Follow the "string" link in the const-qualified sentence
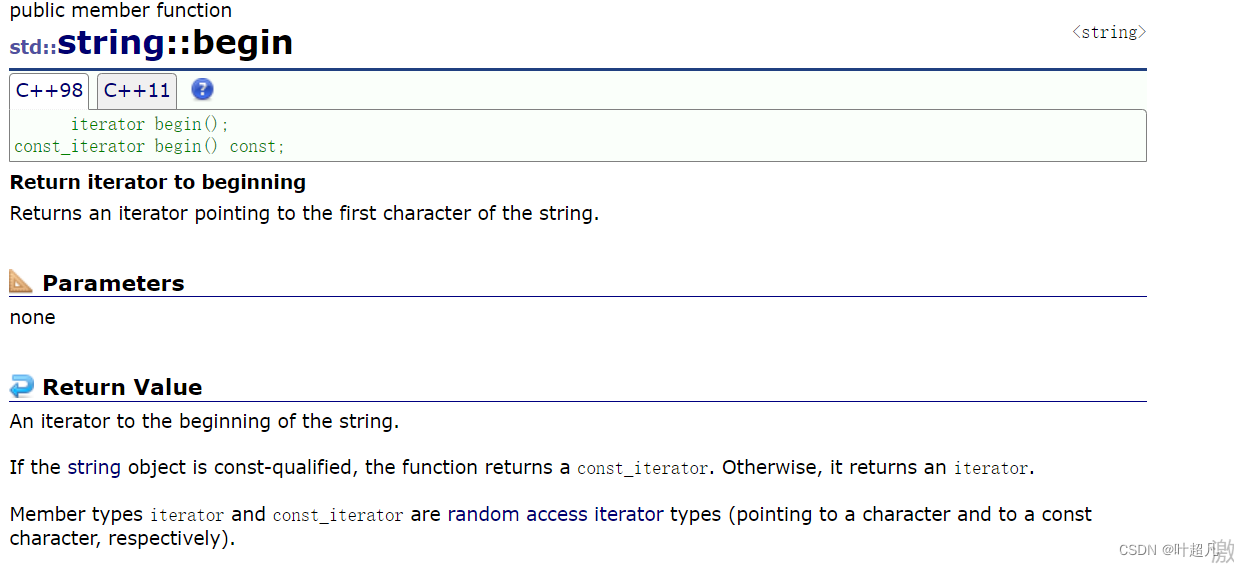Image resolution: width=1234 pixels, height=567 pixels. [x=94, y=467]
